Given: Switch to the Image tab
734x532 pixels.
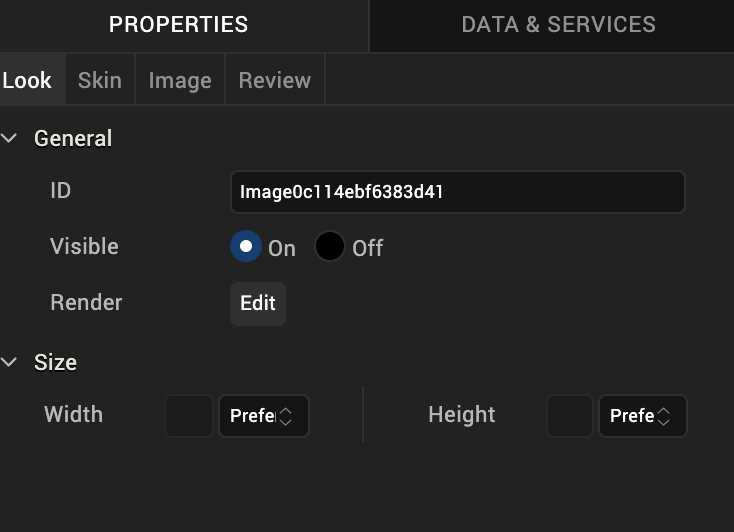Looking at the screenshot, I should 180,80.
